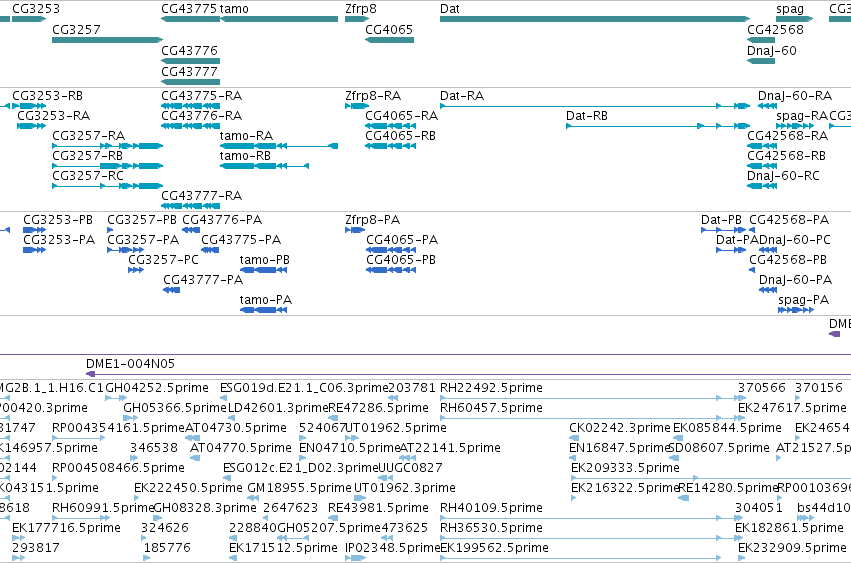This screenshot has height=563, width=851.
Task: Select transcript tamo-RA
Action: point(246,136)
